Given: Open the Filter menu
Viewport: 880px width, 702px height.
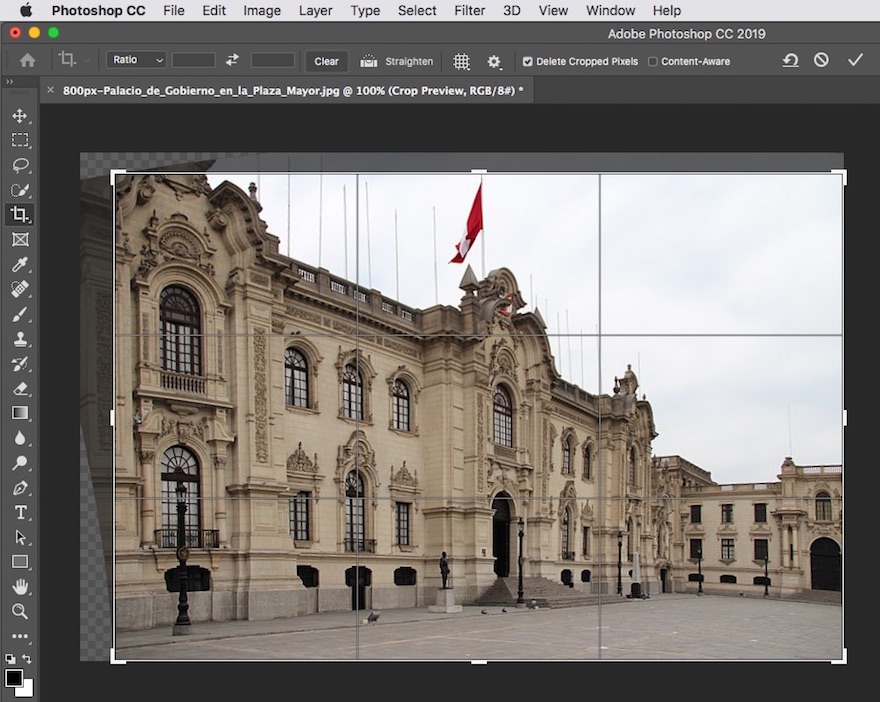Looking at the screenshot, I should pos(469,11).
